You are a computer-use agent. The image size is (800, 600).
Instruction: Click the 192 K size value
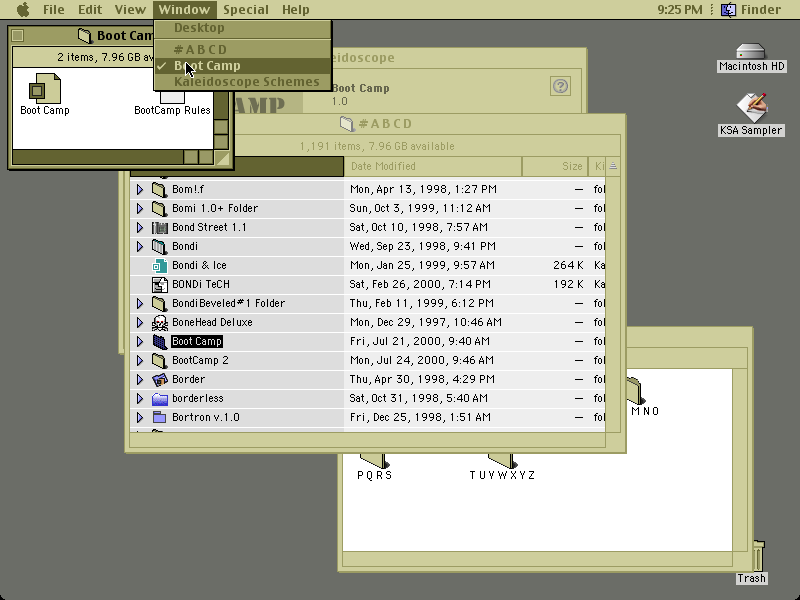coord(568,285)
